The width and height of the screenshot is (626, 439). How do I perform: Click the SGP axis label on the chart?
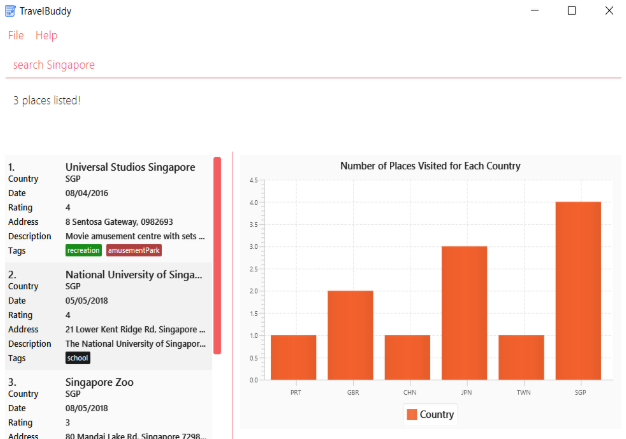pos(580,393)
